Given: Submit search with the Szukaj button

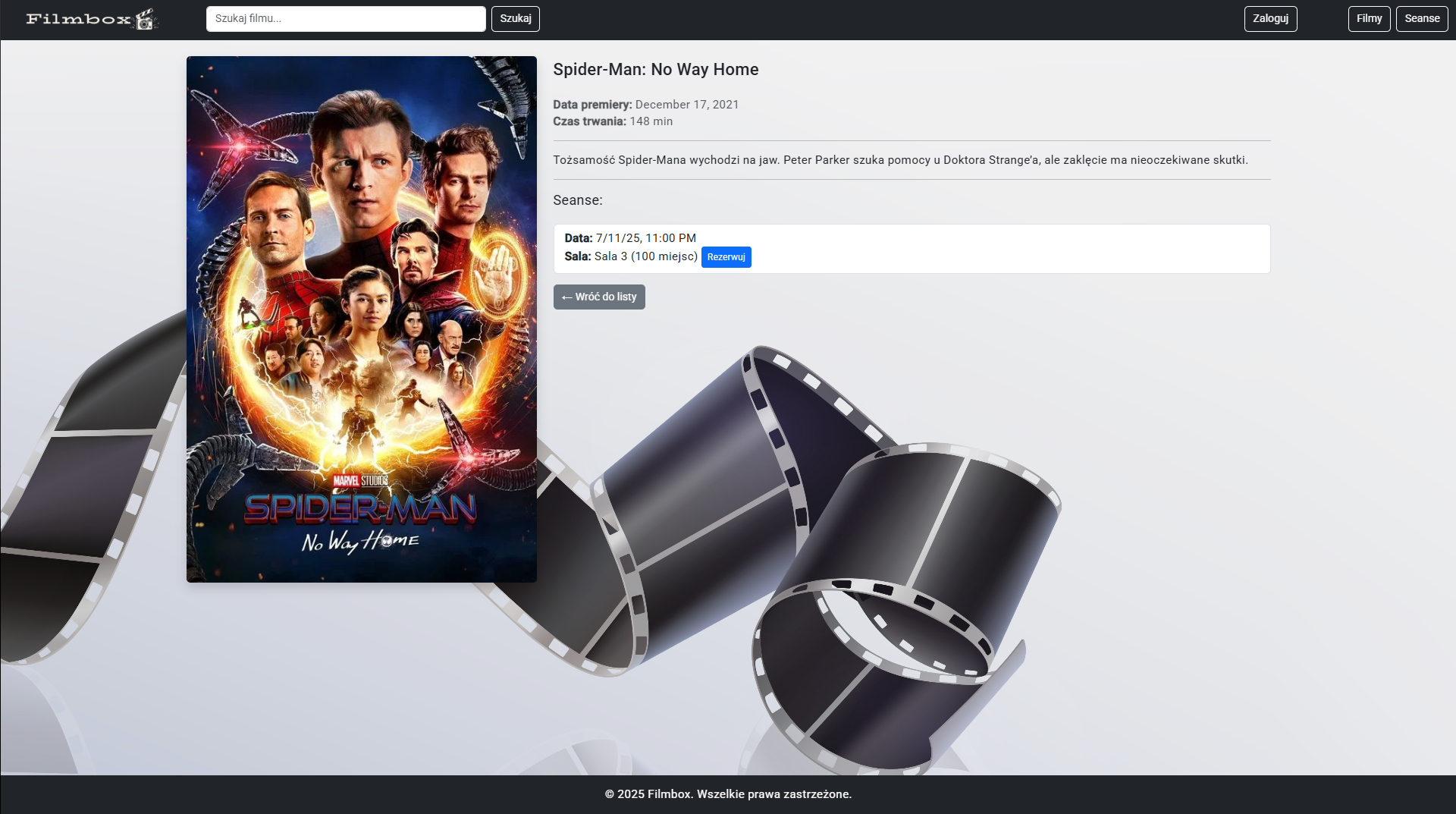Looking at the screenshot, I should point(516,19).
